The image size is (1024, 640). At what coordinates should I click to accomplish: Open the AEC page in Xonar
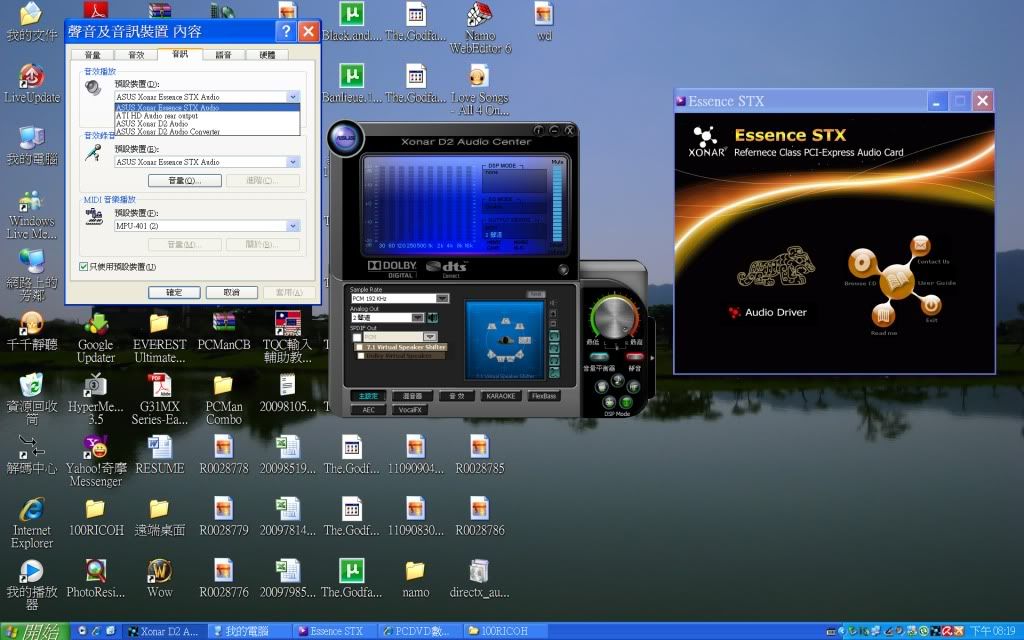tap(368, 409)
